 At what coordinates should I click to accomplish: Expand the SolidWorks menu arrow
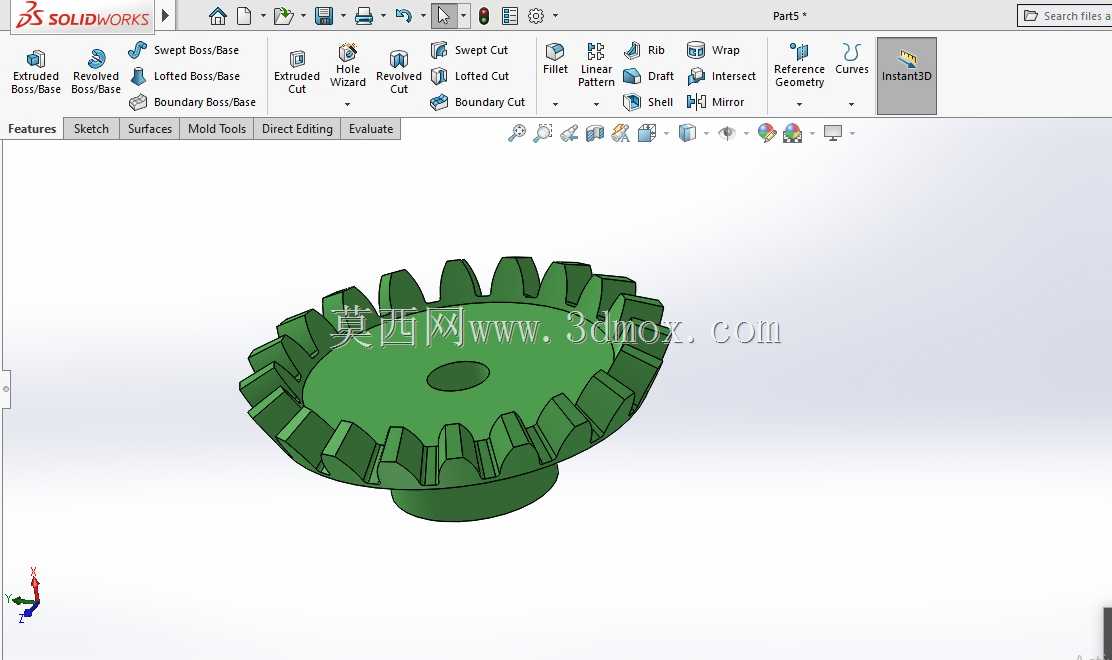pos(165,15)
